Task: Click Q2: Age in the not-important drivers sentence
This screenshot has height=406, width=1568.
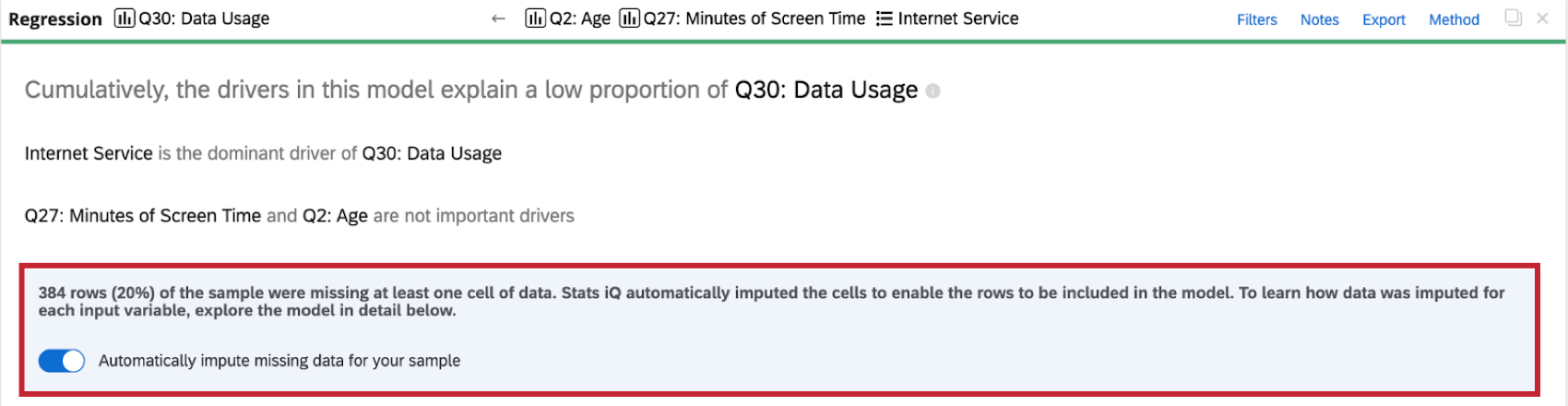Action: (335, 216)
